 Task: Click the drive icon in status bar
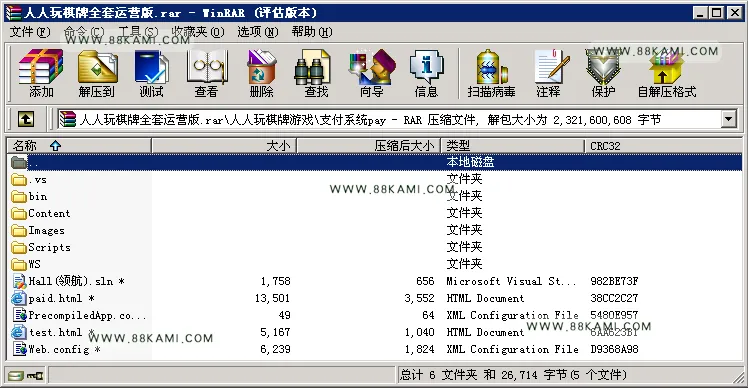point(16,376)
